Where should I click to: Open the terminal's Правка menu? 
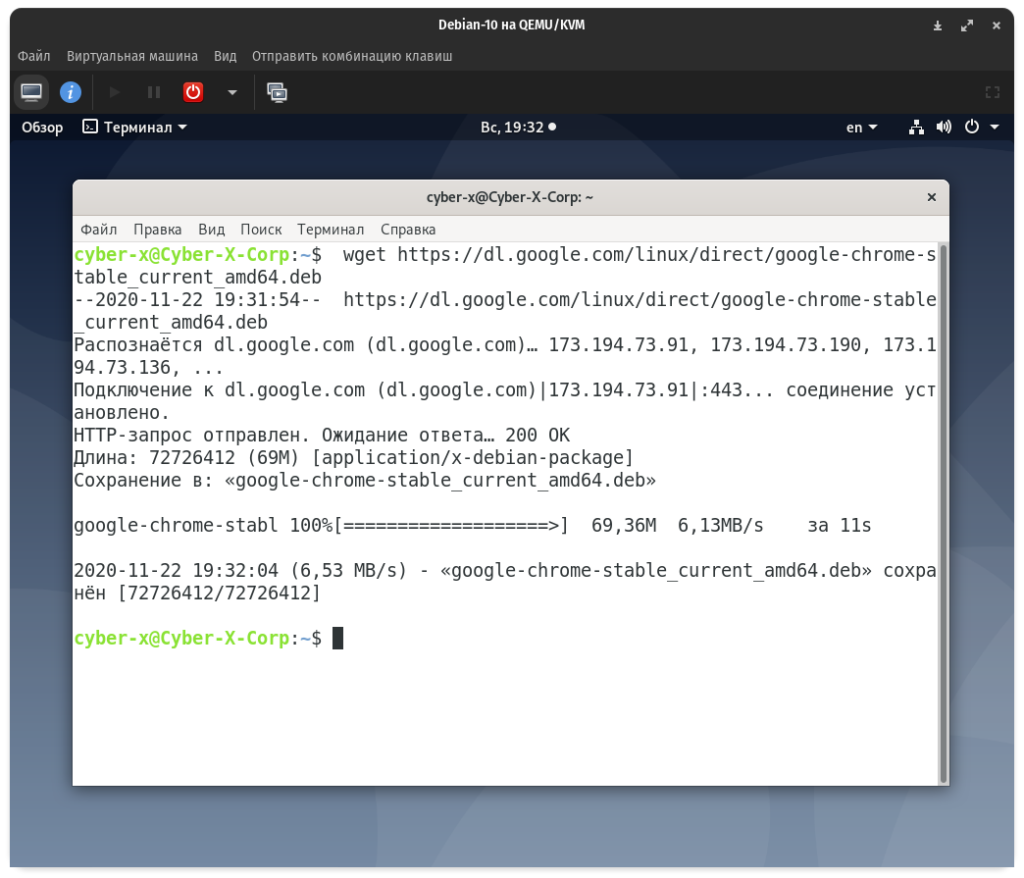coord(157,229)
